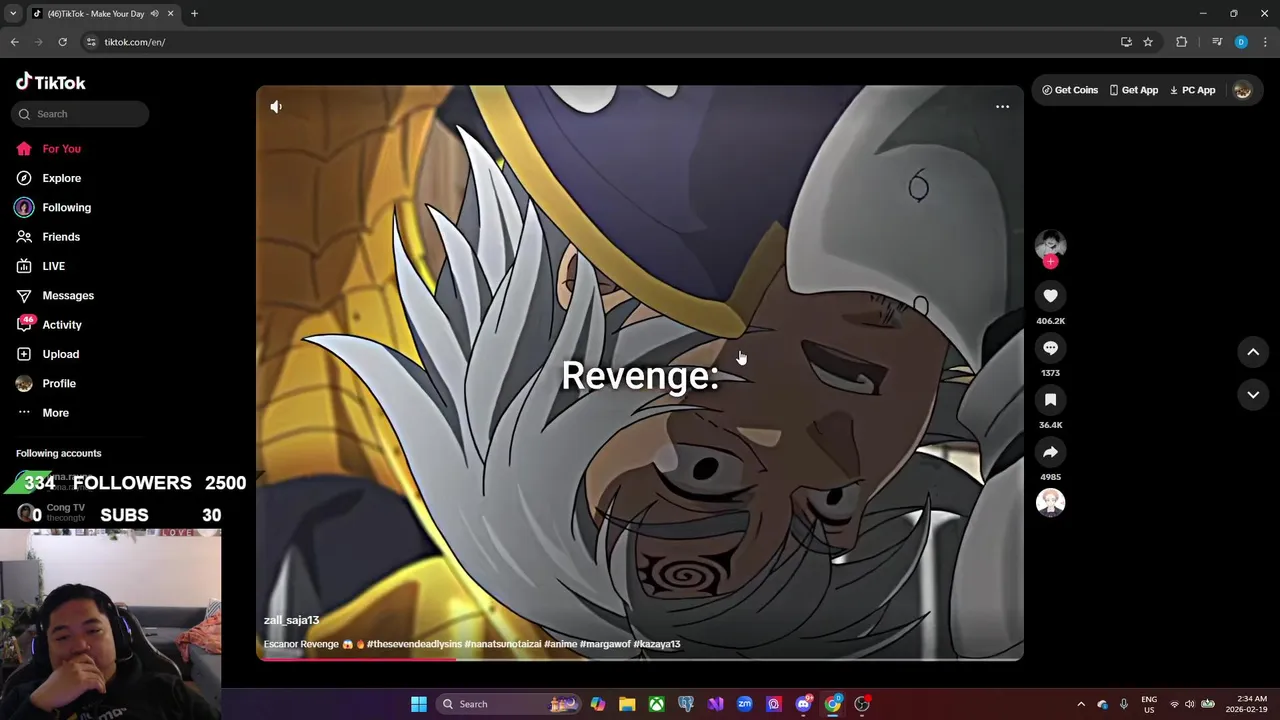The image size is (1280, 720).
Task: Open #nanatsunotaizai hashtag link
Action: coord(503,644)
